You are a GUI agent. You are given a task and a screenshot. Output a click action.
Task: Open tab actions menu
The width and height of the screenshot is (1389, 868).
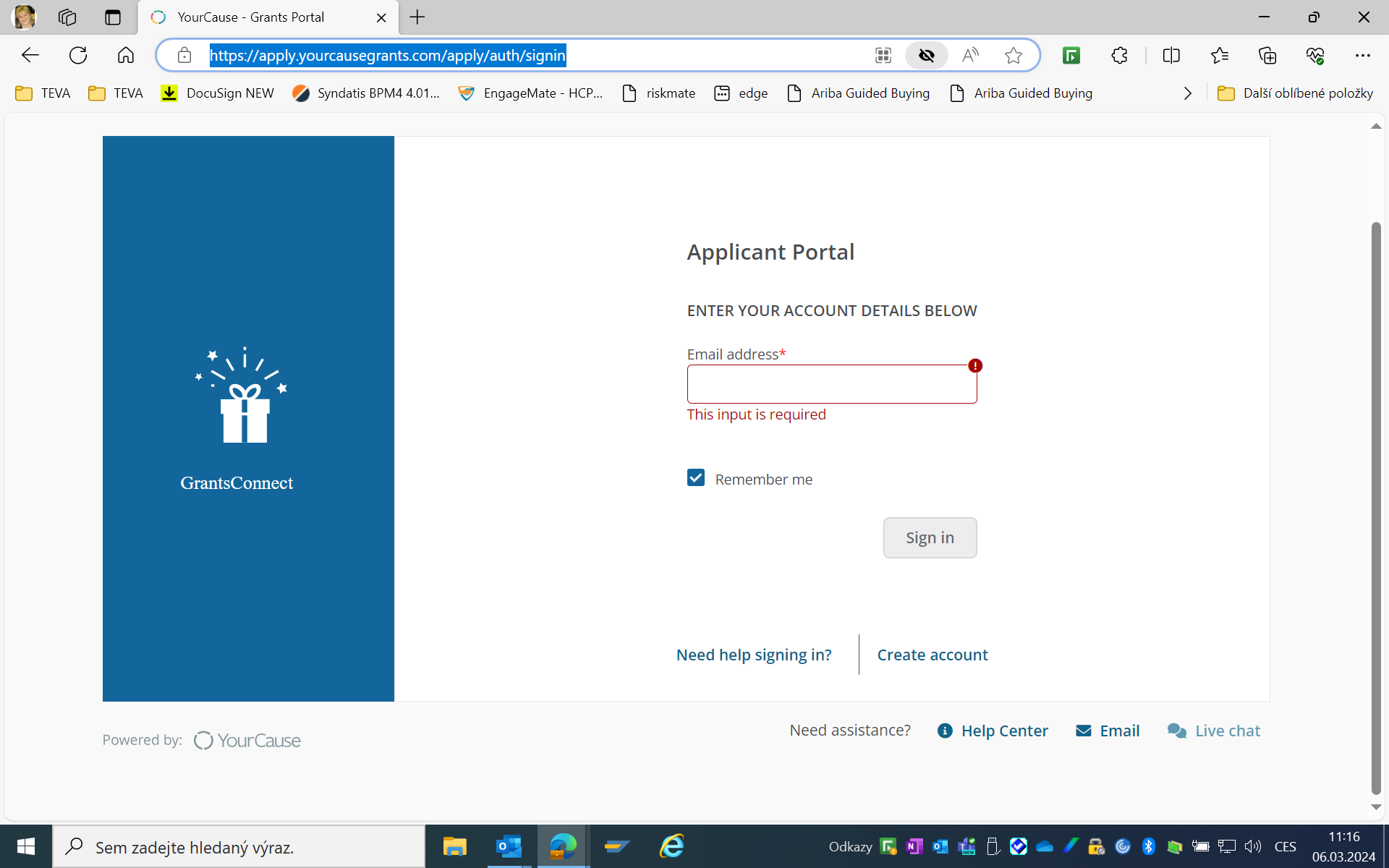(113, 17)
